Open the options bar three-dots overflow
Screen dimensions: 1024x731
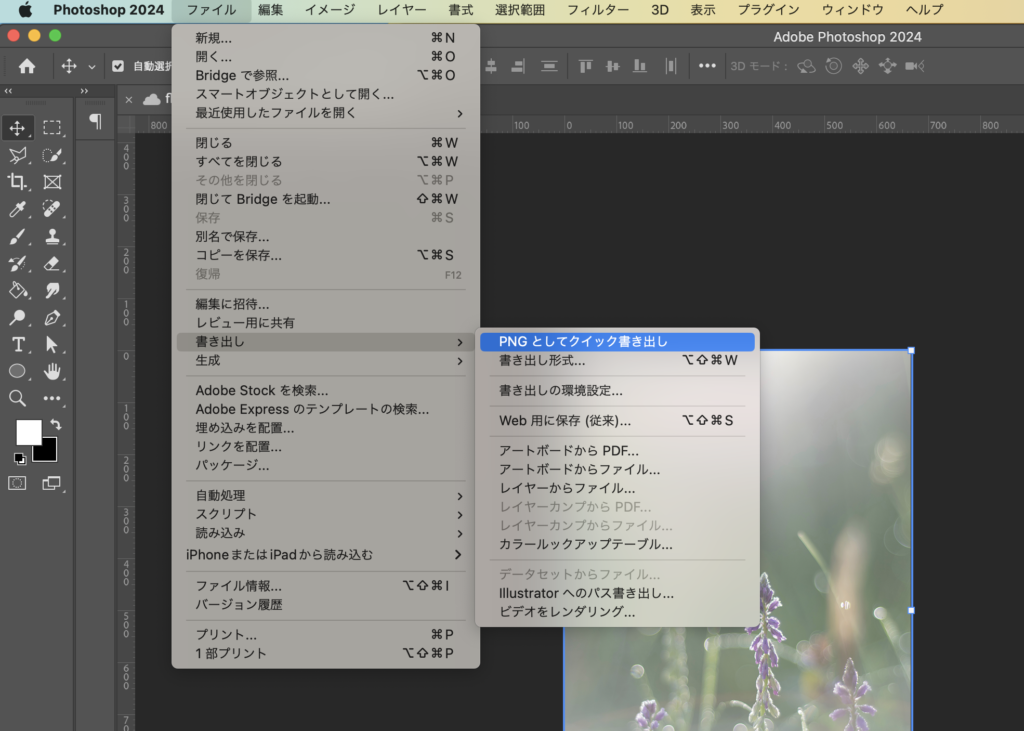(707, 66)
